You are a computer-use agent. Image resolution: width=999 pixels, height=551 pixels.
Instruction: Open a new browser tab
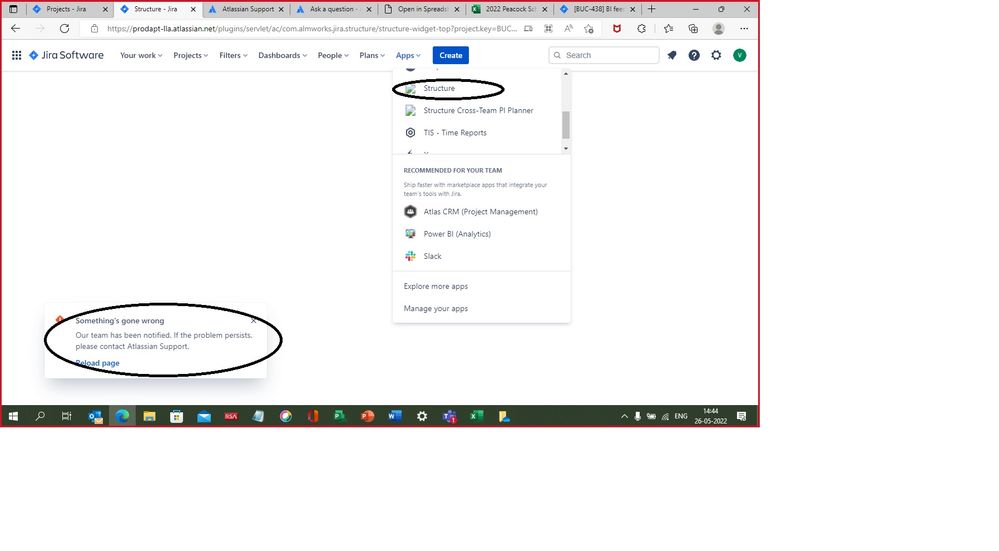(651, 9)
